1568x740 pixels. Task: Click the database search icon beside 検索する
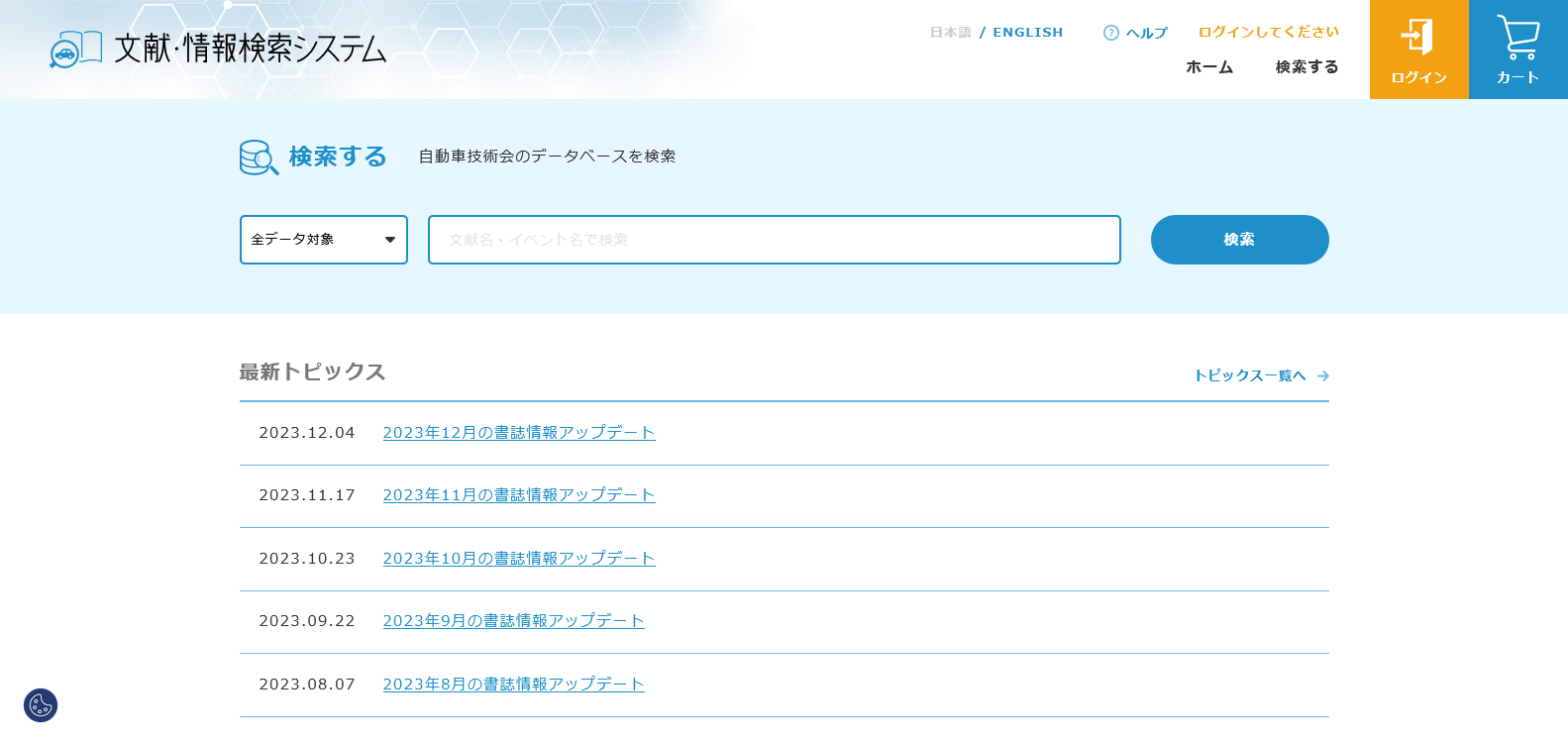(259, 158)
